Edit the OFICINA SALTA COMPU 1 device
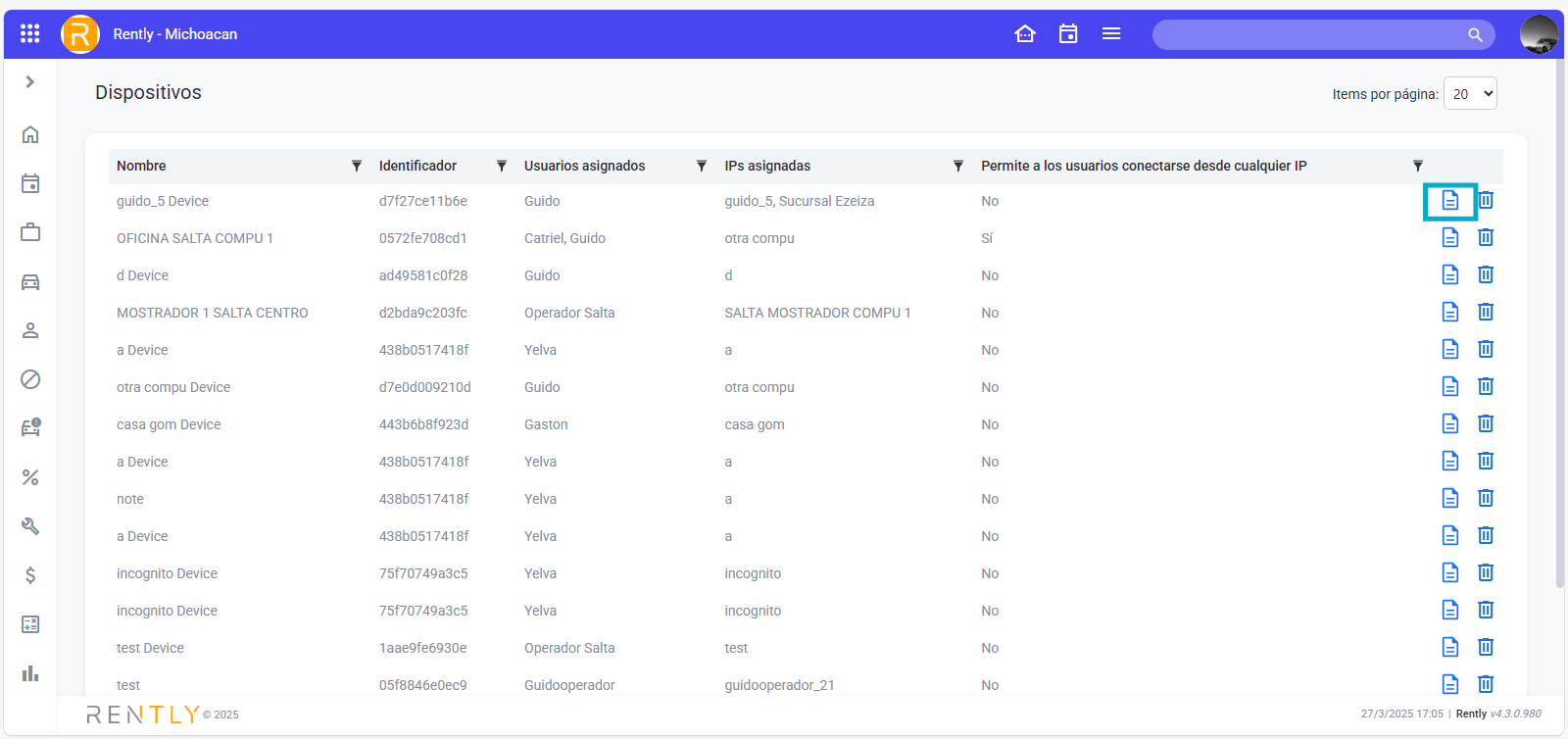 [x=1450, y=237]
